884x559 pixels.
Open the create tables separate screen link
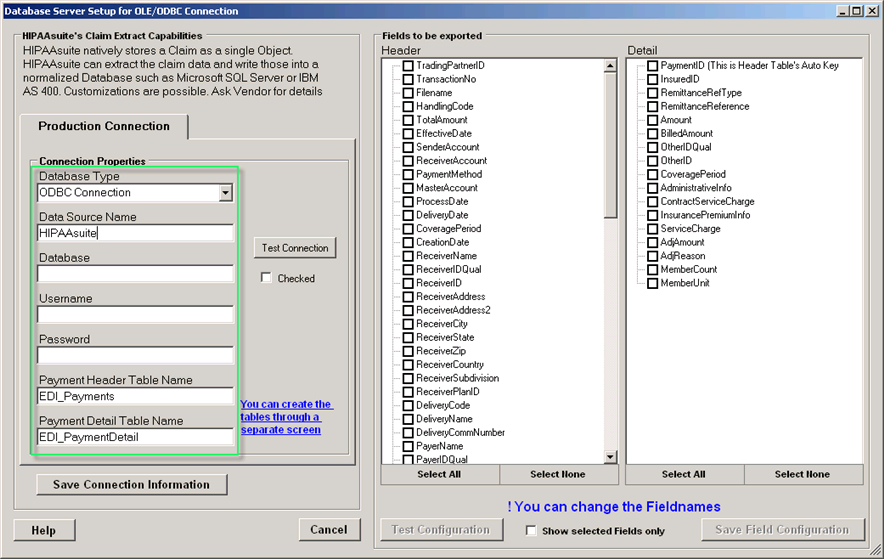tap(286, 417)
